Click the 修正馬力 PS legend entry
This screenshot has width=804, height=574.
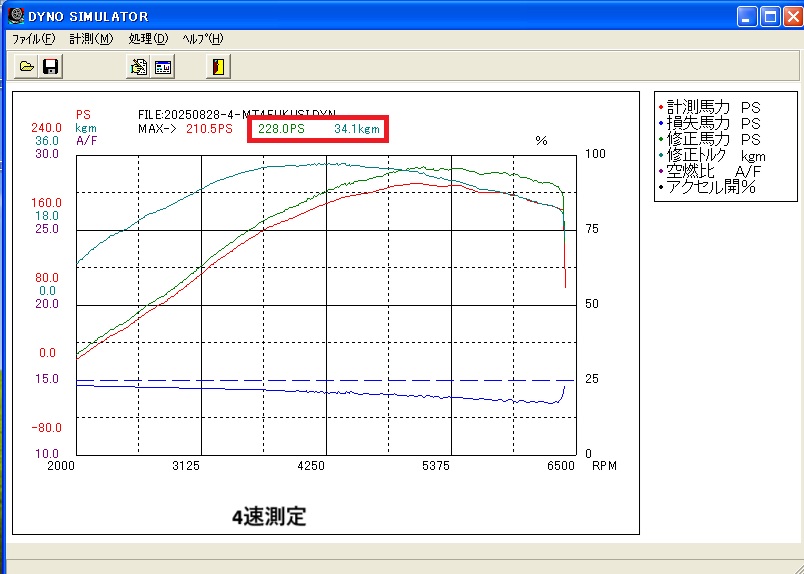click(707, 139)
